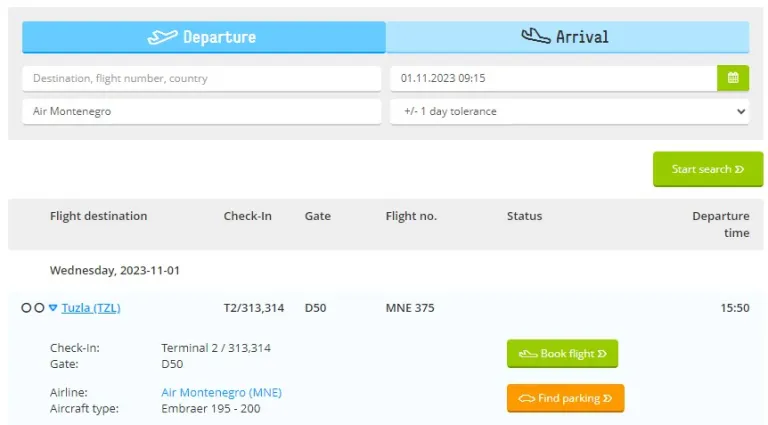Image resolution: width=768 pixels, height=425 pixels.
Task: Click the T2/313,314 check-in cell
Action: click(x=254, y=308)
